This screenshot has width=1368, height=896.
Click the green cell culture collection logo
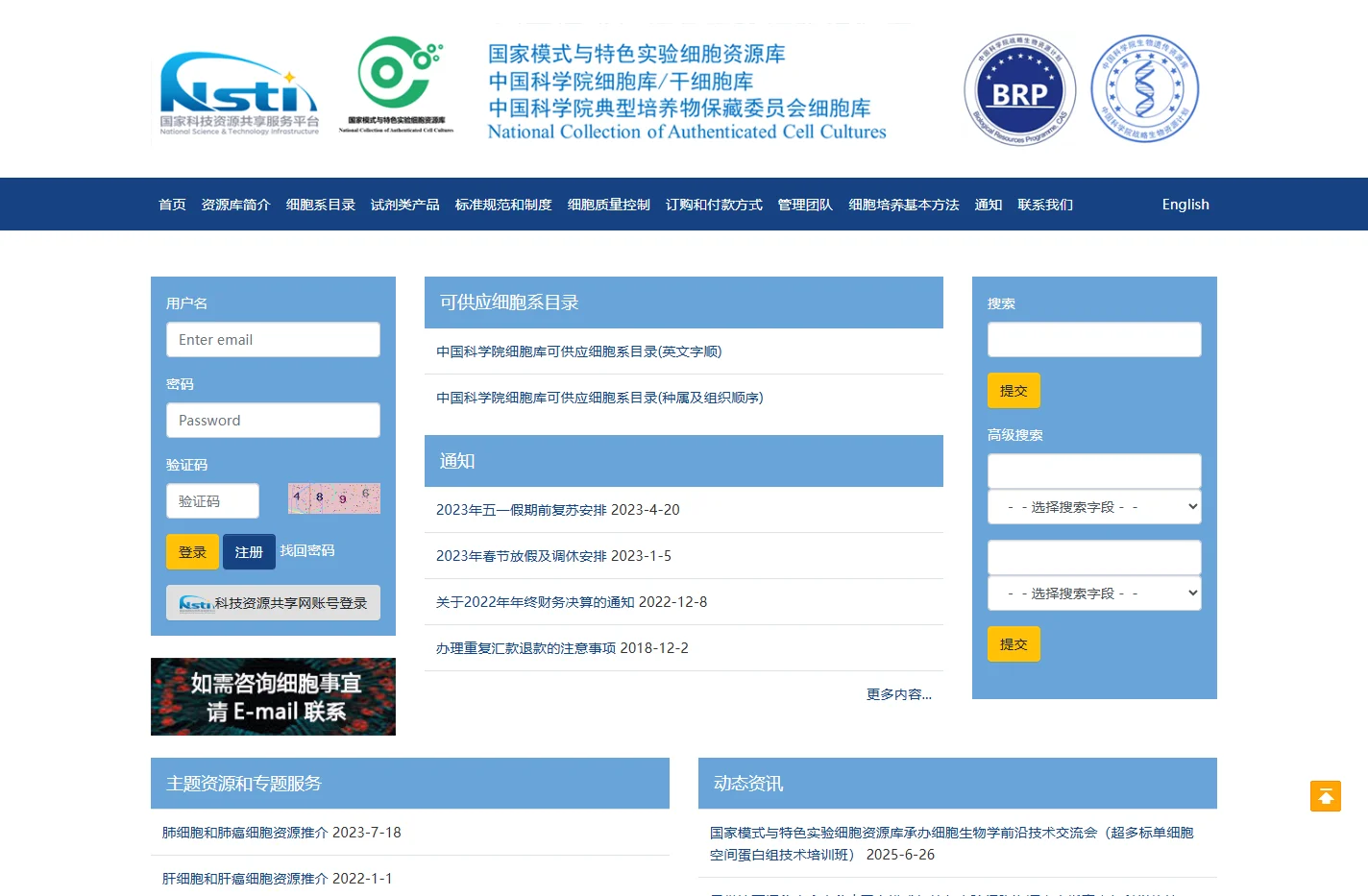click(x=396, y=85)
